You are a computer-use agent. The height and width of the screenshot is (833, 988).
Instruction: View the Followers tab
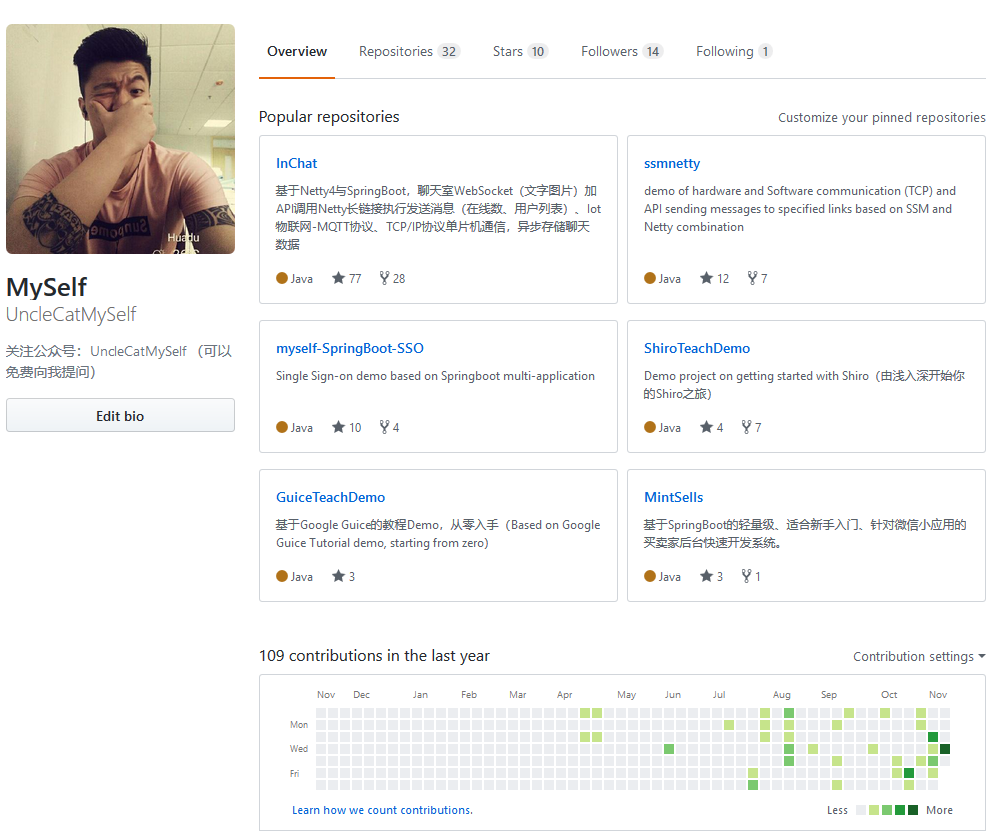coord(621,52)
